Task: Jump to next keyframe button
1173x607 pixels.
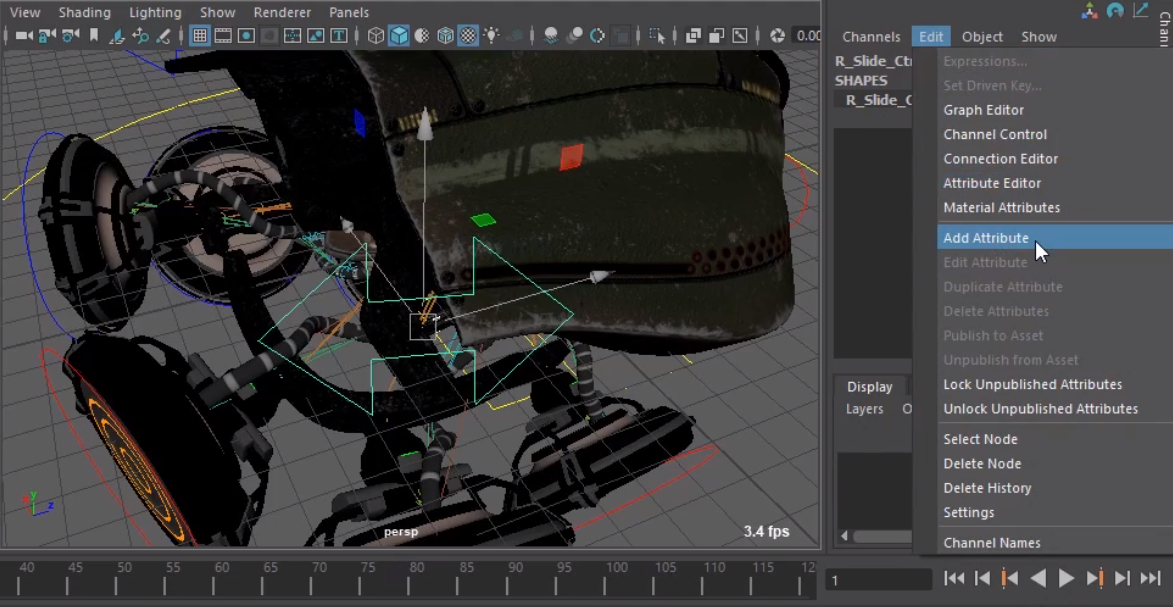Action: coord(1095,578)
